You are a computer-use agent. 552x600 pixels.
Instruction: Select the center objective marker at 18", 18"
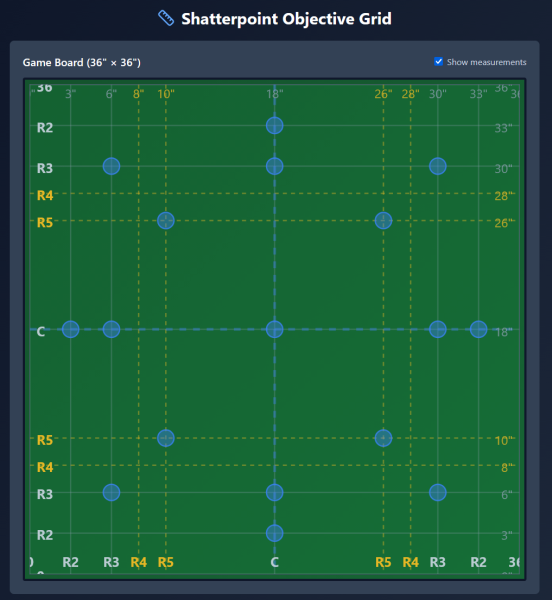(275, 329)
